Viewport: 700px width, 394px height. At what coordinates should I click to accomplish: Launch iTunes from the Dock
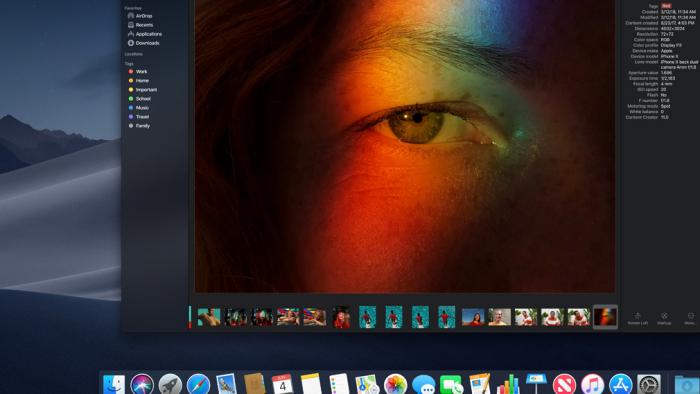coord(592,385)
